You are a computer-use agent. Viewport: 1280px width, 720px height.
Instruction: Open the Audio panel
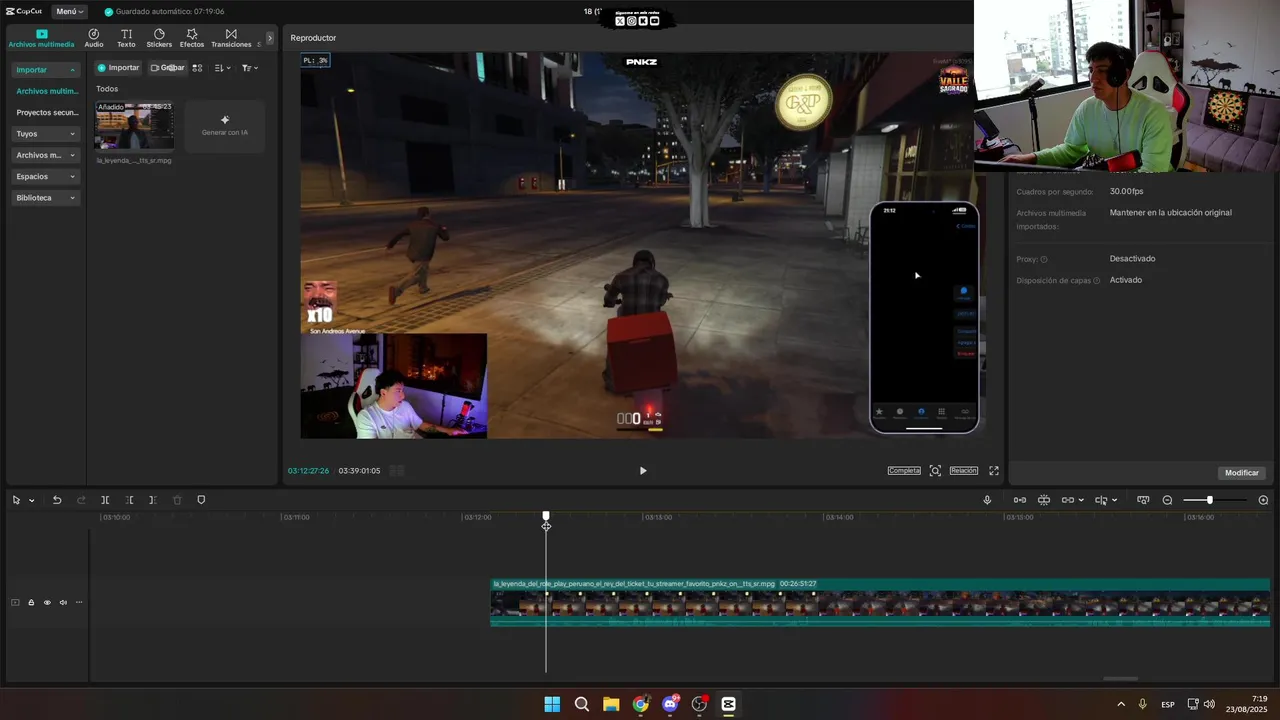click(94, 38)
